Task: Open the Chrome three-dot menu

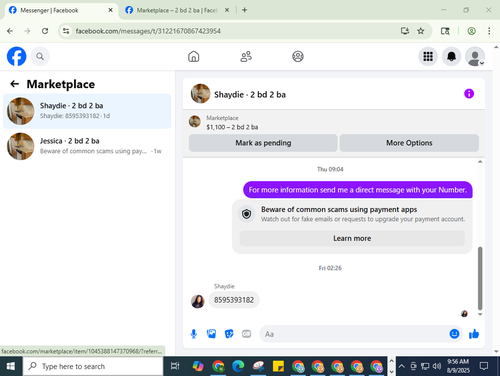Action: click(489, 31)
